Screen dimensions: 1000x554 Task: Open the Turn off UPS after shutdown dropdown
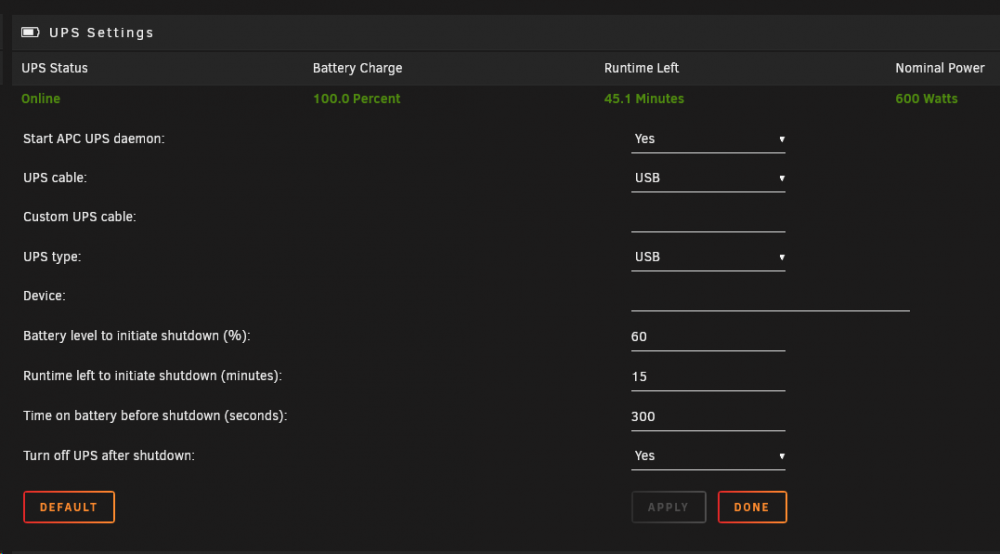click(708, 456)
